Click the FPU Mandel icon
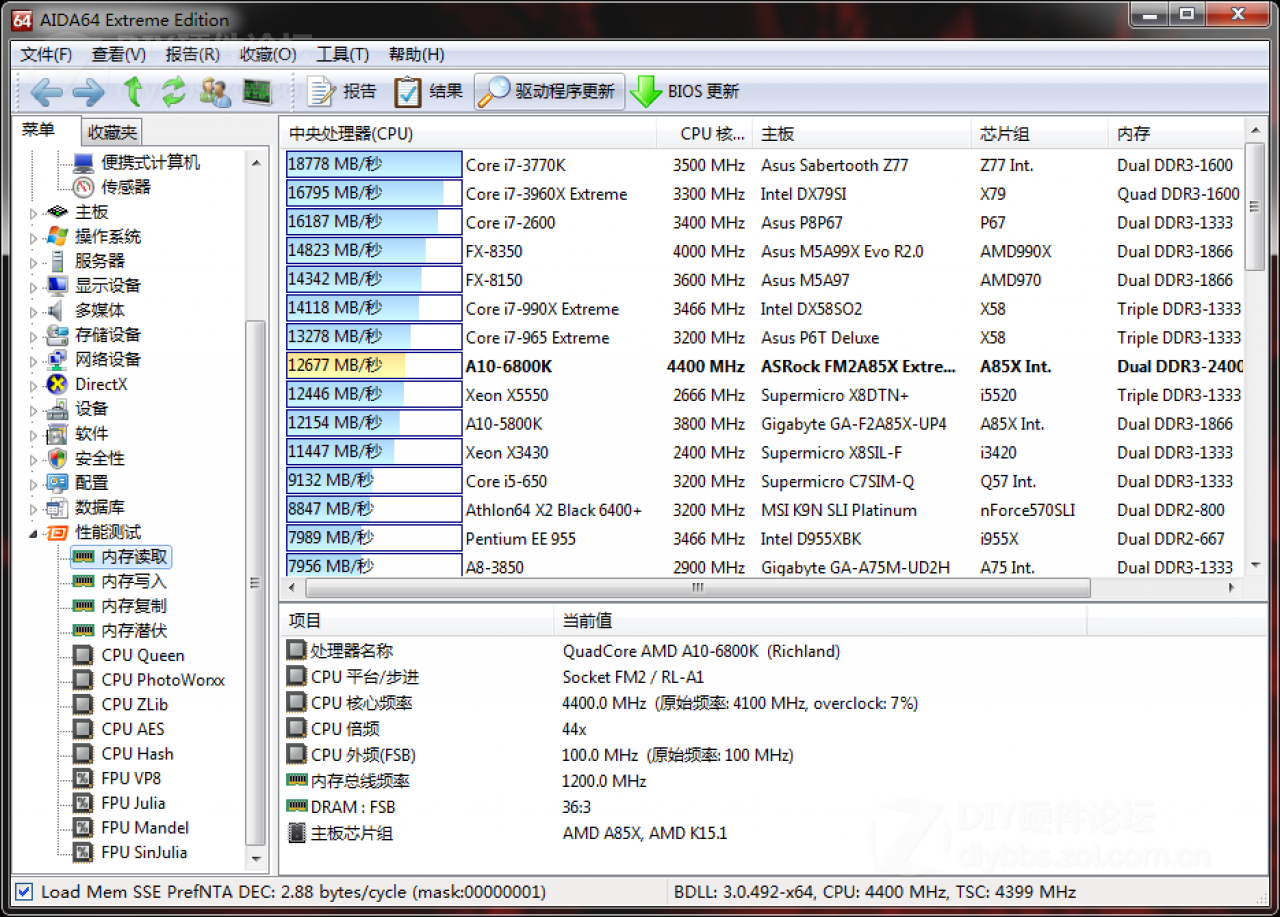1280x917 pixels. (84, 828)
